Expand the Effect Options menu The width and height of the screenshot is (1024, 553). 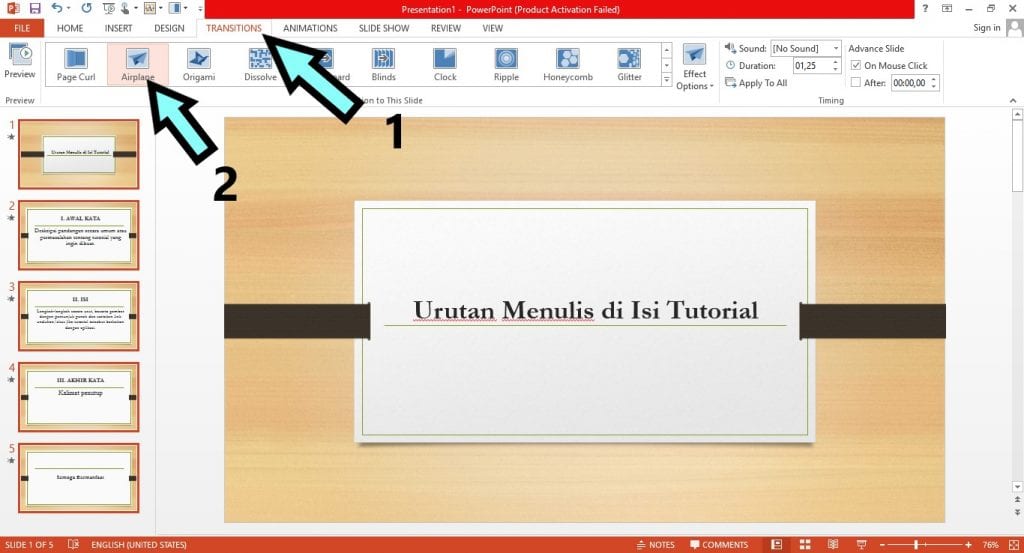point(694,68)
